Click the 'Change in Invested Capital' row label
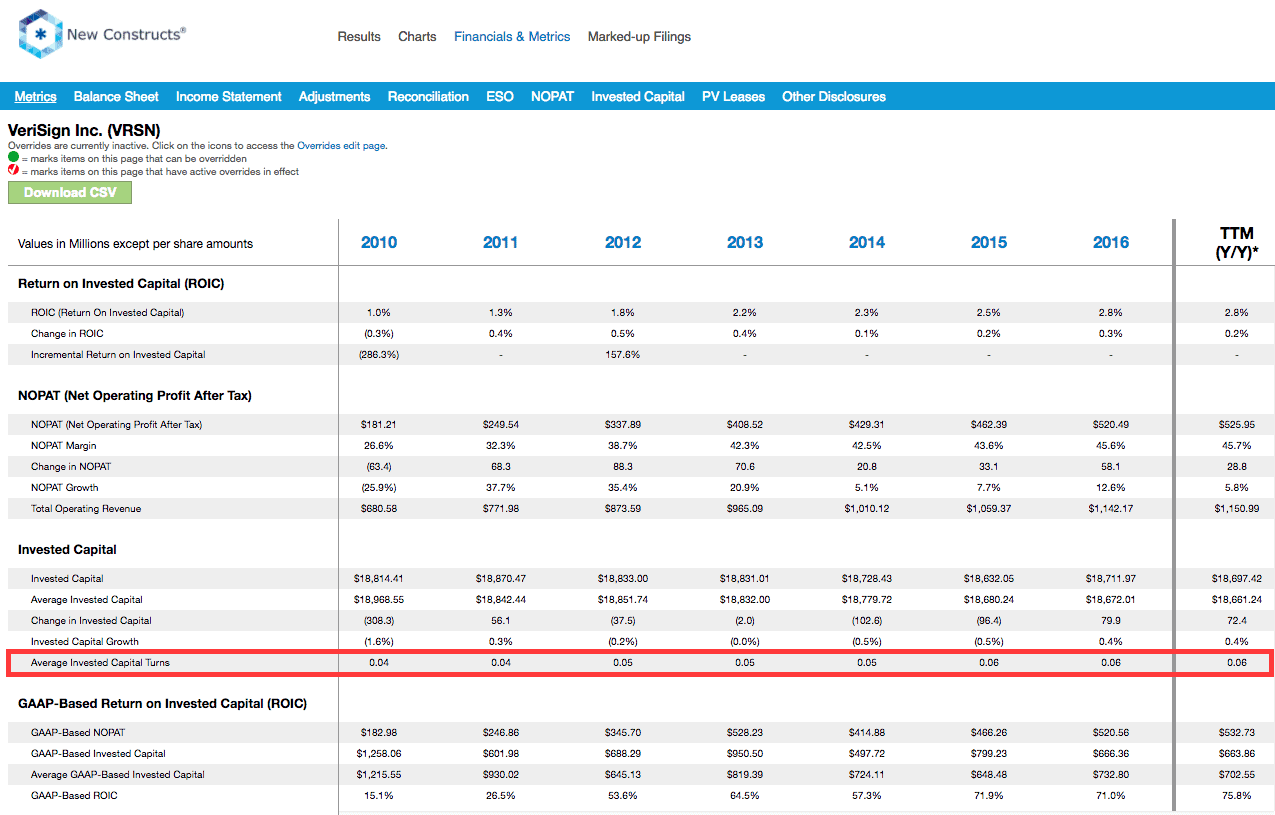 coord(91,621)
